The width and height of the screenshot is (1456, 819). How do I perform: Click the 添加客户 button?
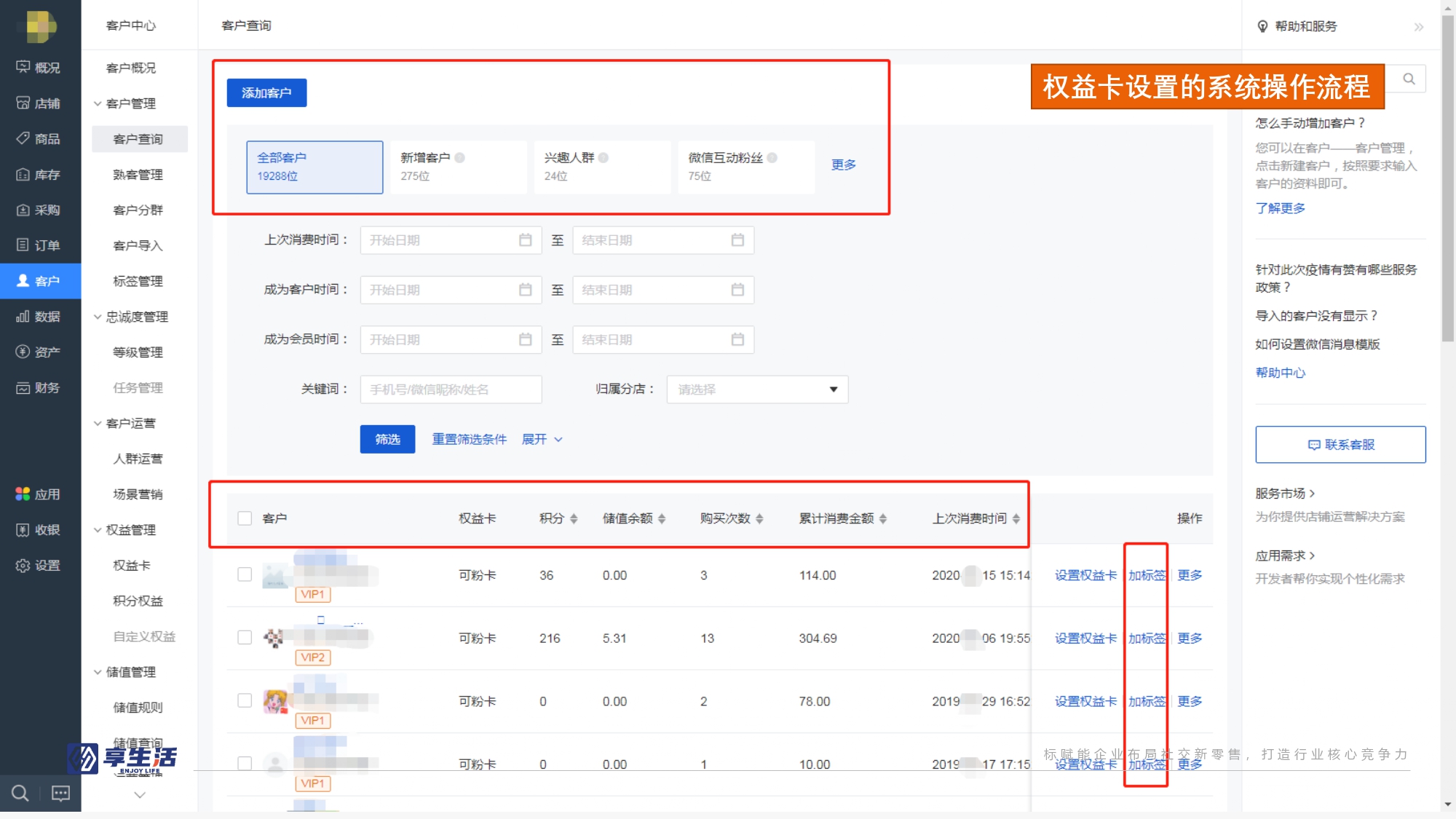266,92
